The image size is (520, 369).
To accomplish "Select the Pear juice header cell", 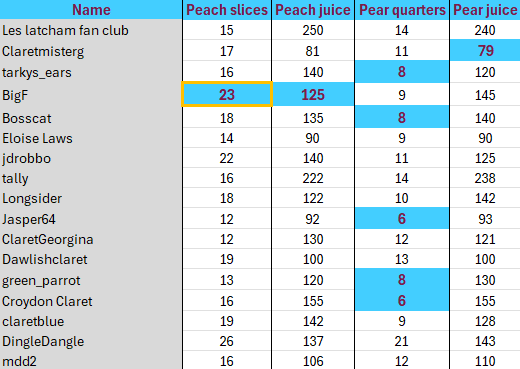I will pos(485,10).
